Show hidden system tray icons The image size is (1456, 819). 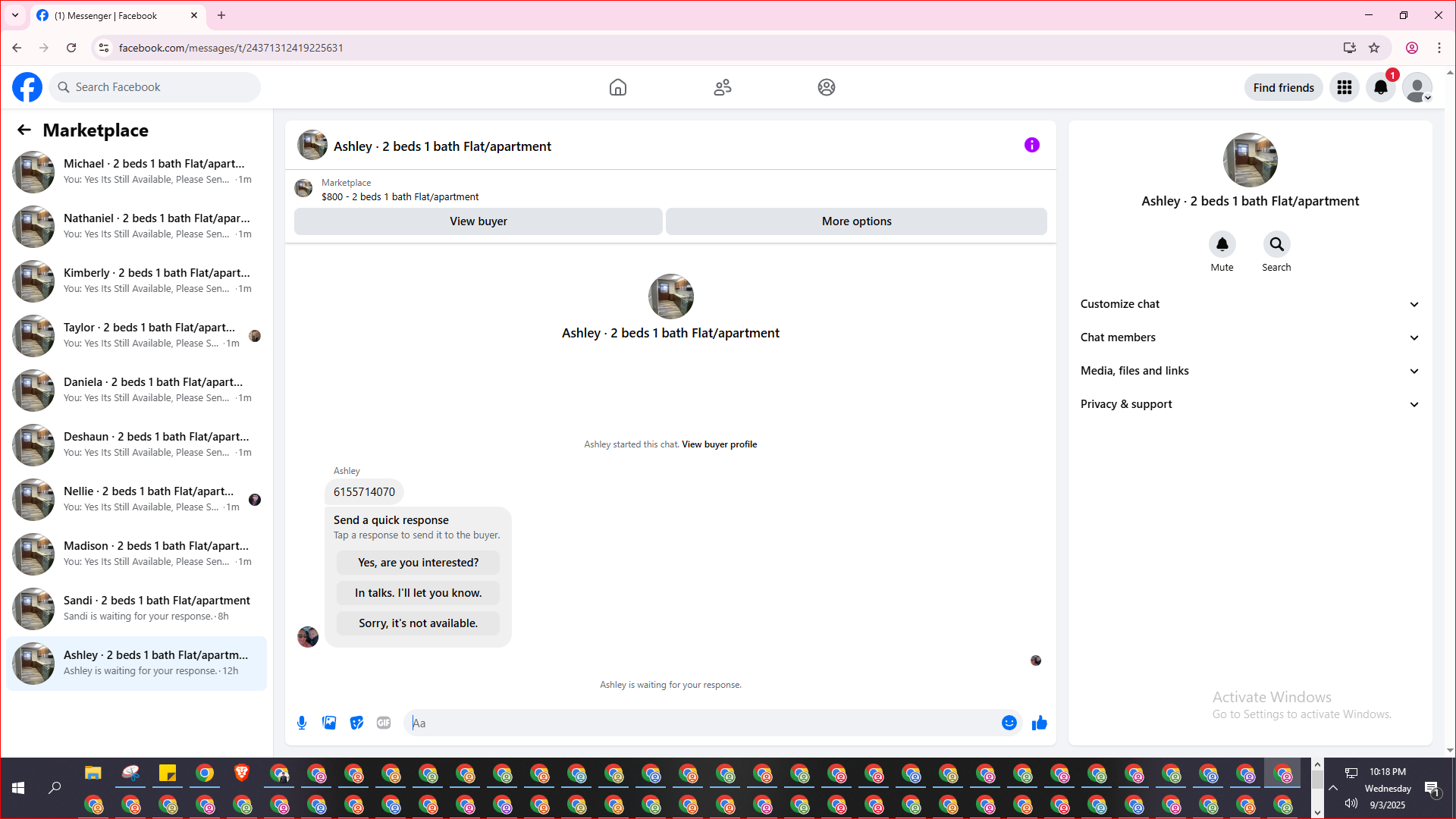tap(1332, 788)
